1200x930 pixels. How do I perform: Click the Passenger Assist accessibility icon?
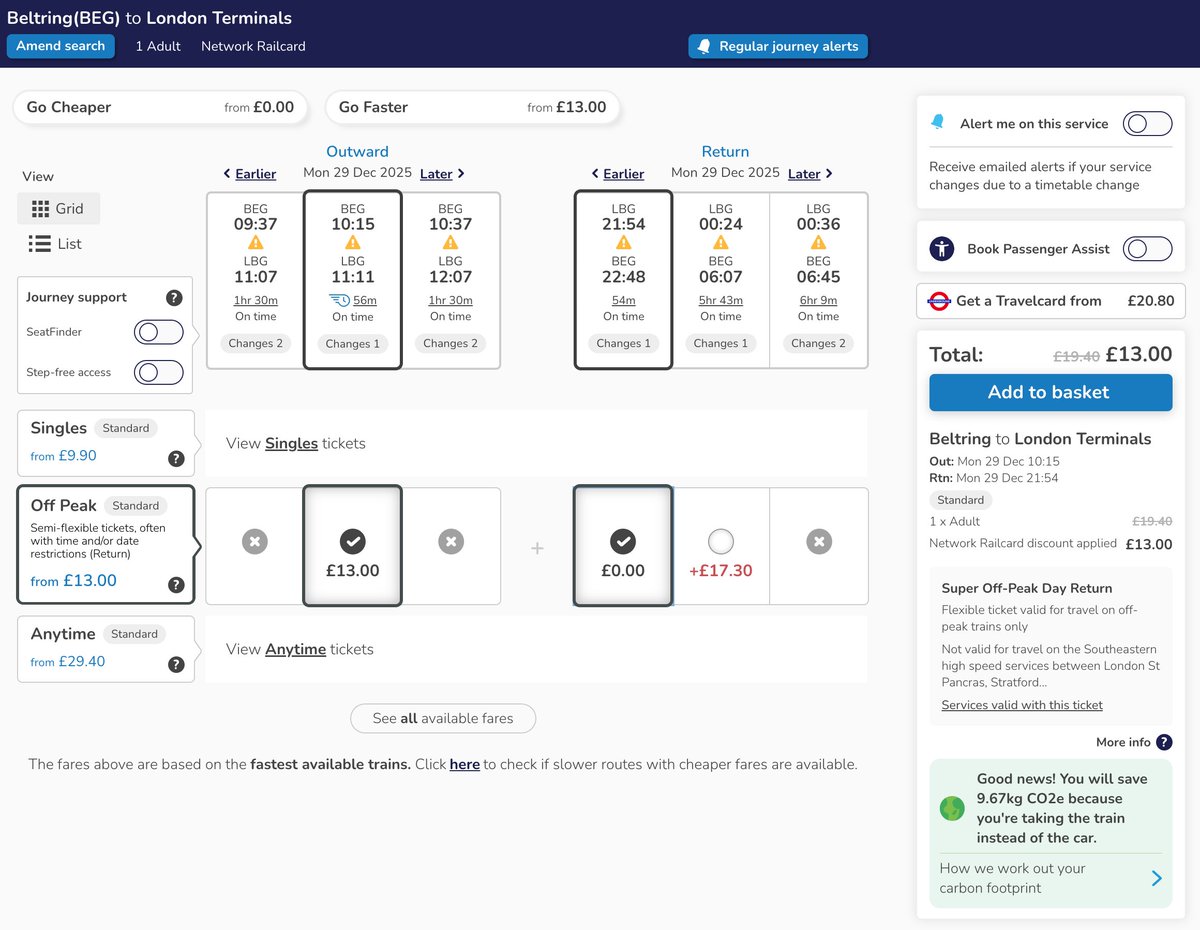[x=941, y=249]
